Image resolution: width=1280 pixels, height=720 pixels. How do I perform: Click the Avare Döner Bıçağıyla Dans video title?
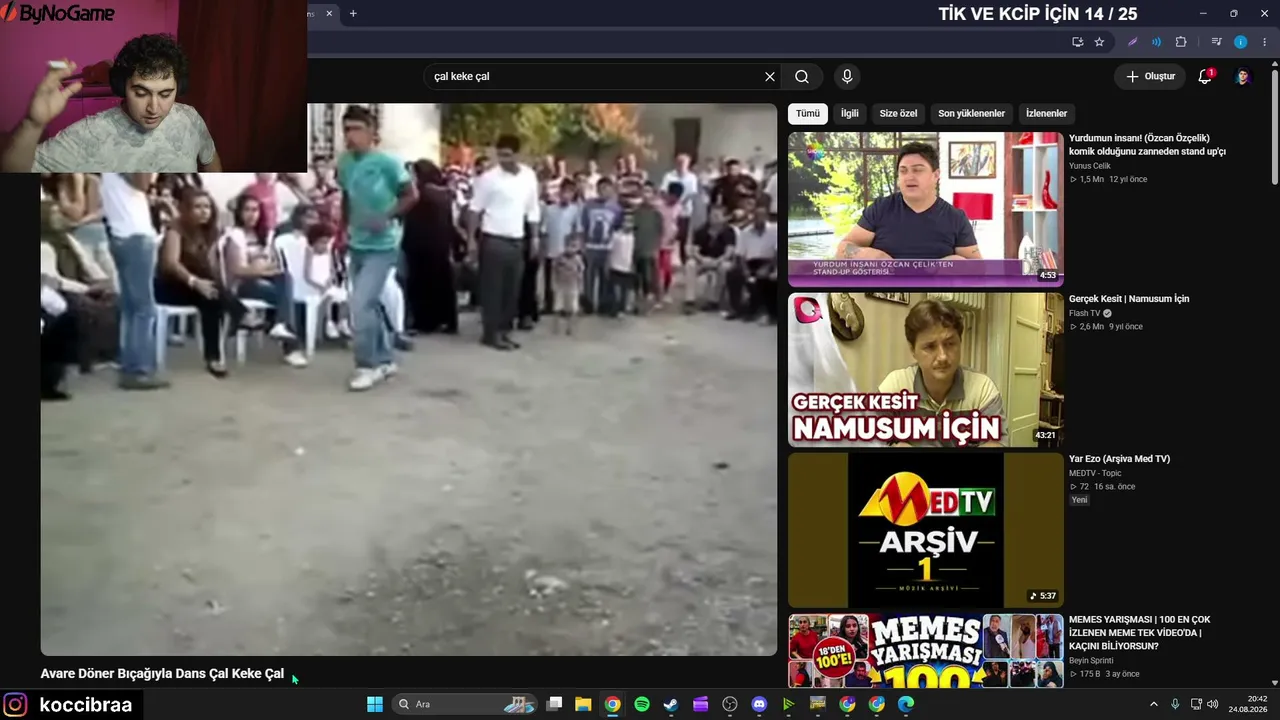162,674
